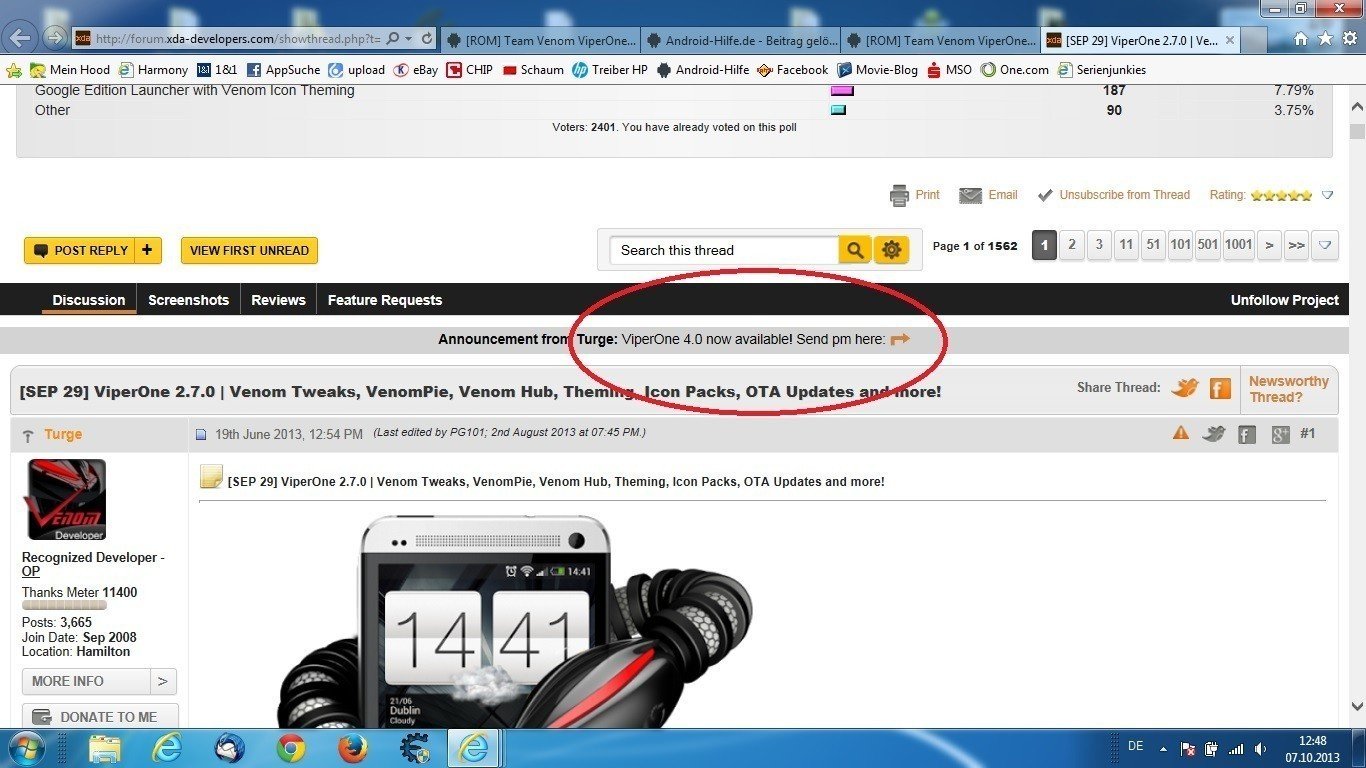The height and width of the screenshot is (768, 1366).
Task: Click the envelope icon next to Email
Action: pyautogui.click(x=970, y=195)
